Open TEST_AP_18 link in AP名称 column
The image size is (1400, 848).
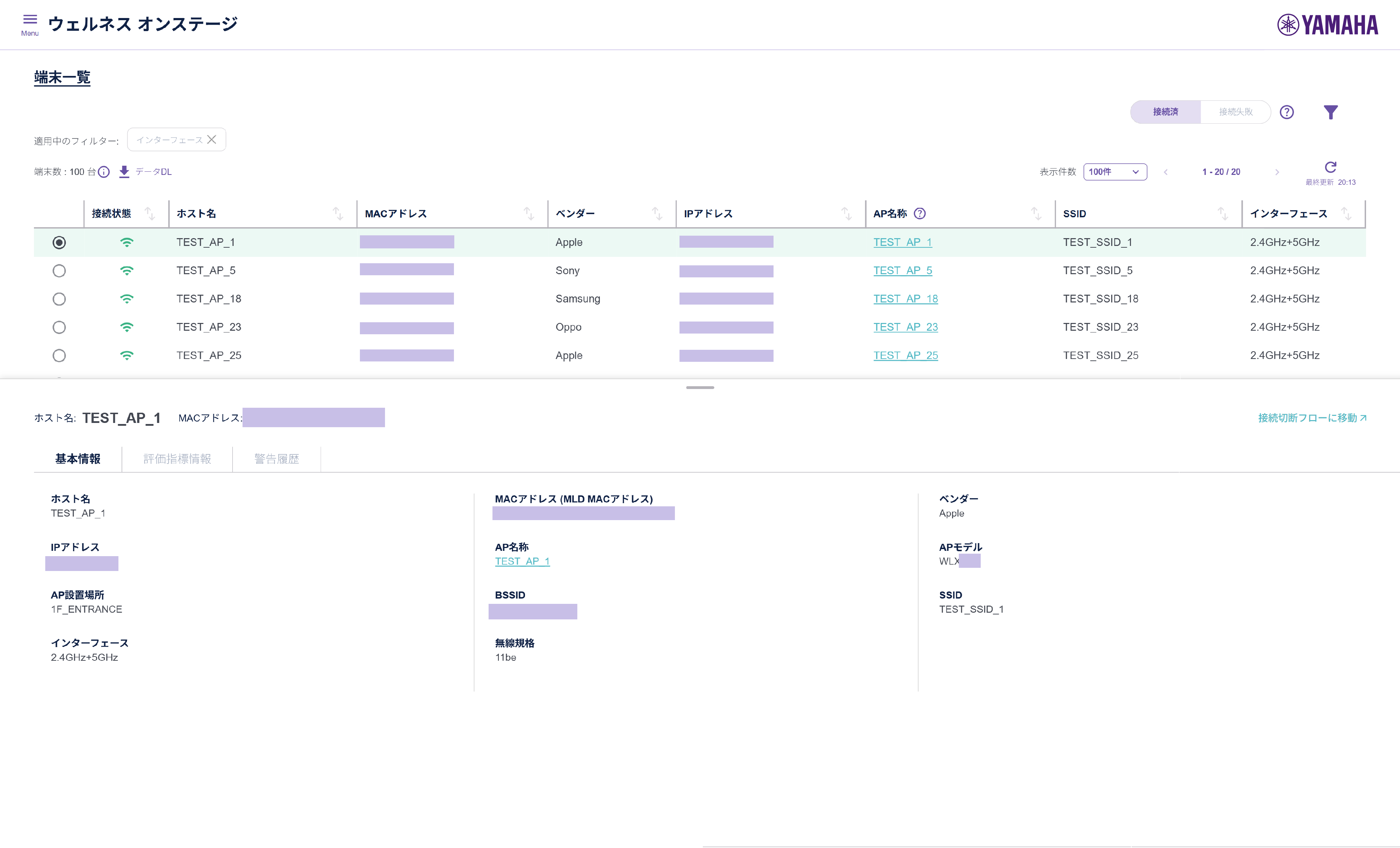point(905,299)
